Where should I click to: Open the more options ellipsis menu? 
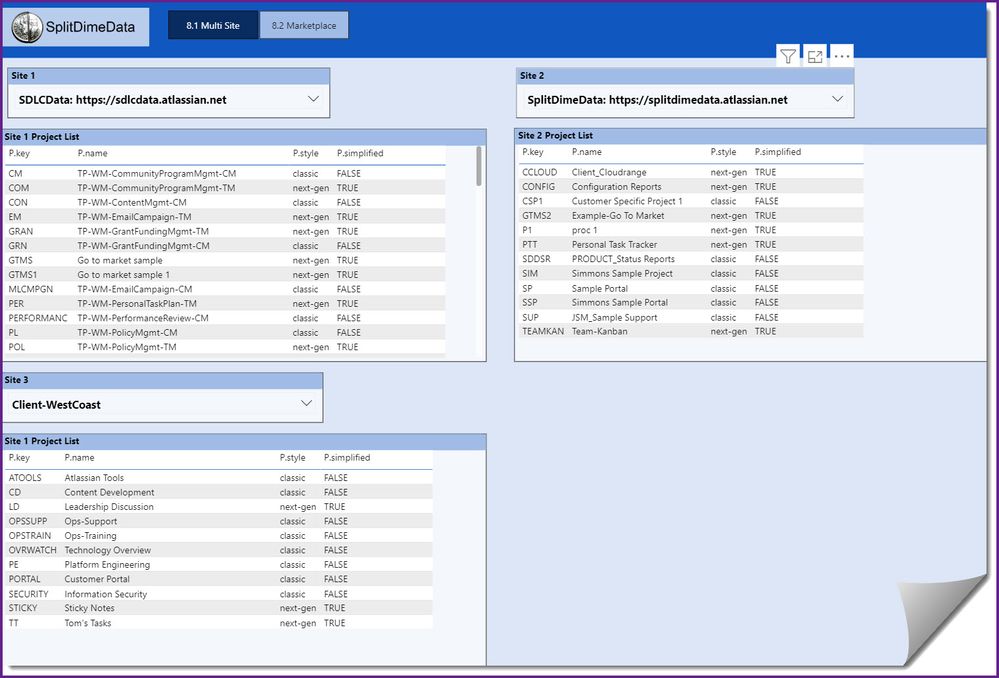[x=842, y=56]
